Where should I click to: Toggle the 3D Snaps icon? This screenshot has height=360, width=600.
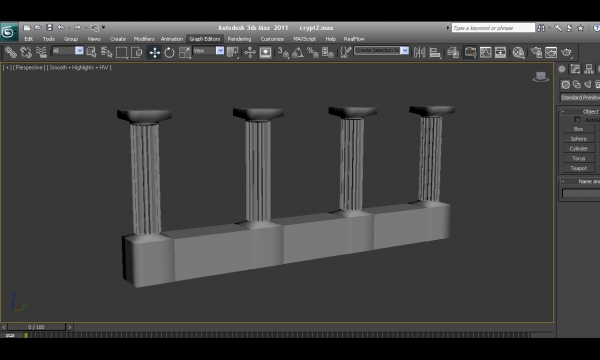tap(283, 52)
